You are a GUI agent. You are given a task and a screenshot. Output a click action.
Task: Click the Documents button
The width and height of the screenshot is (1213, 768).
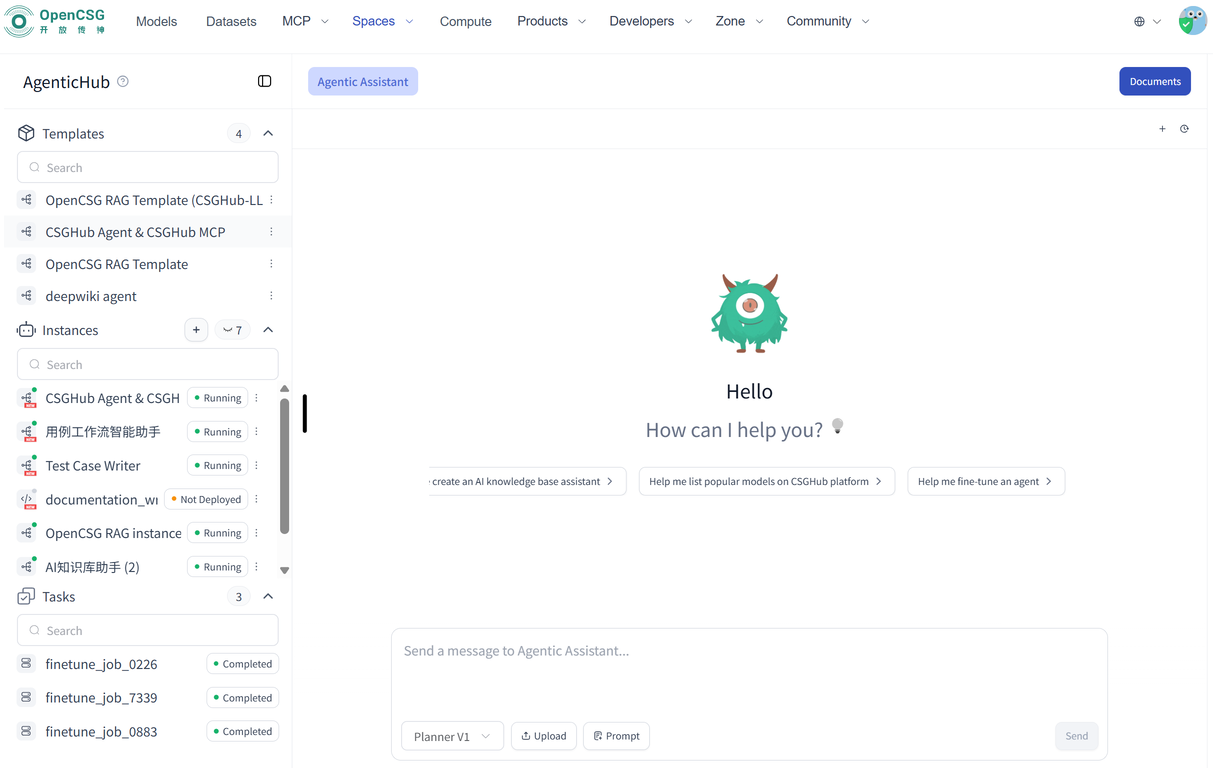pyautogui.click(x=1154, y=81)
